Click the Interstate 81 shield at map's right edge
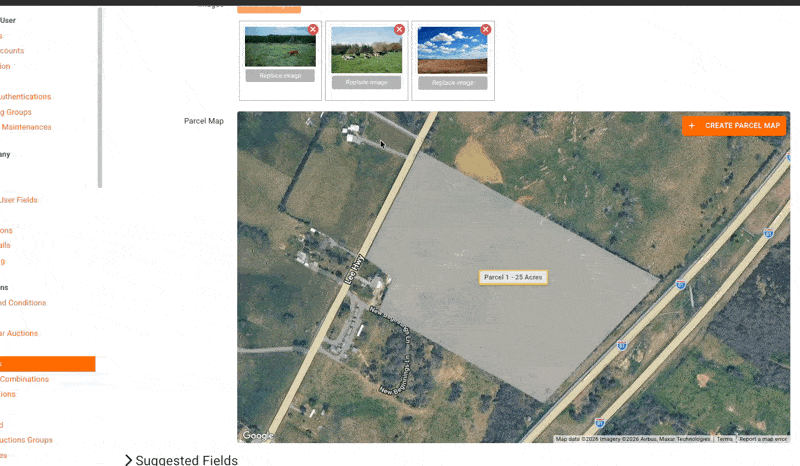This screenshot has width=800, height=466. 768,233
